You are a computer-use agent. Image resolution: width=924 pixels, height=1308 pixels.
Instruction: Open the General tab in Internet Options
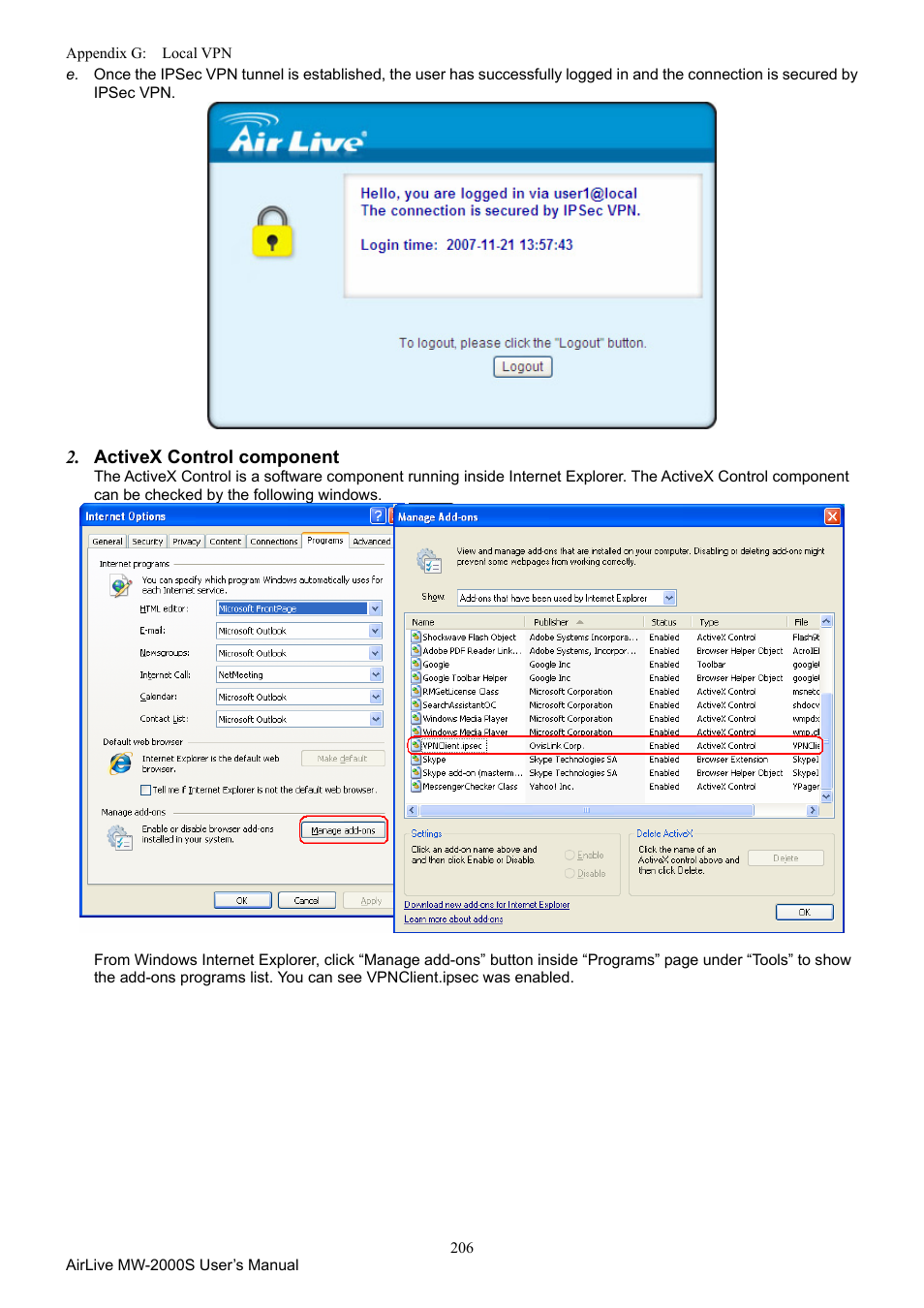pos(108,542)
